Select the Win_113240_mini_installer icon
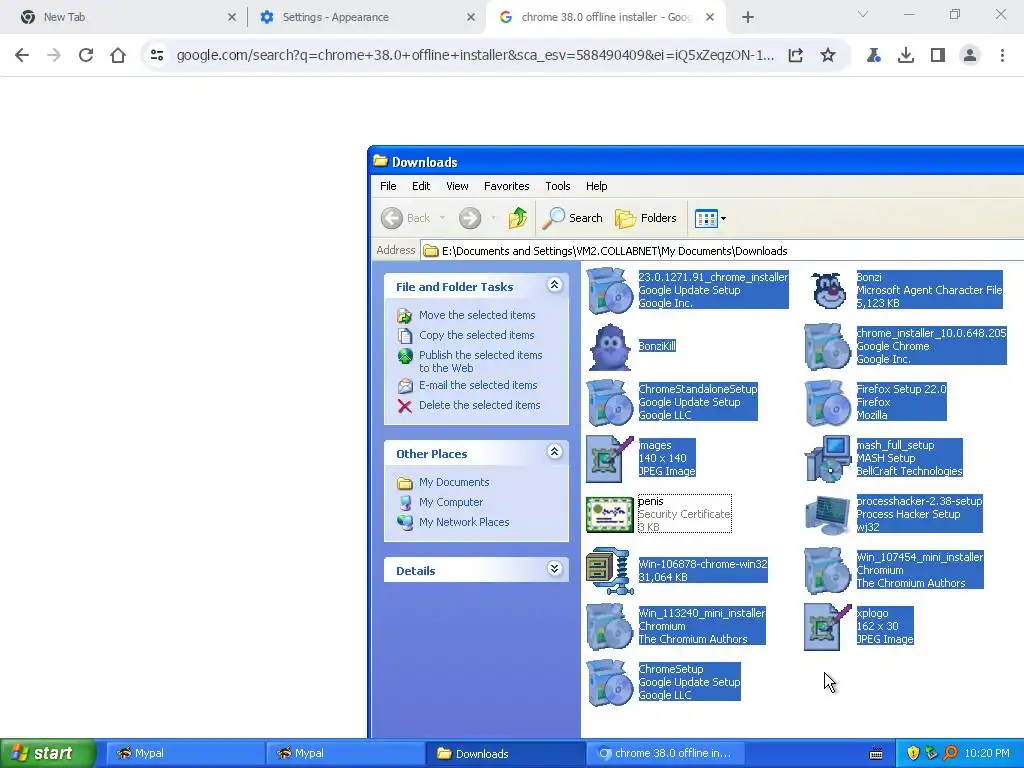 610,627
